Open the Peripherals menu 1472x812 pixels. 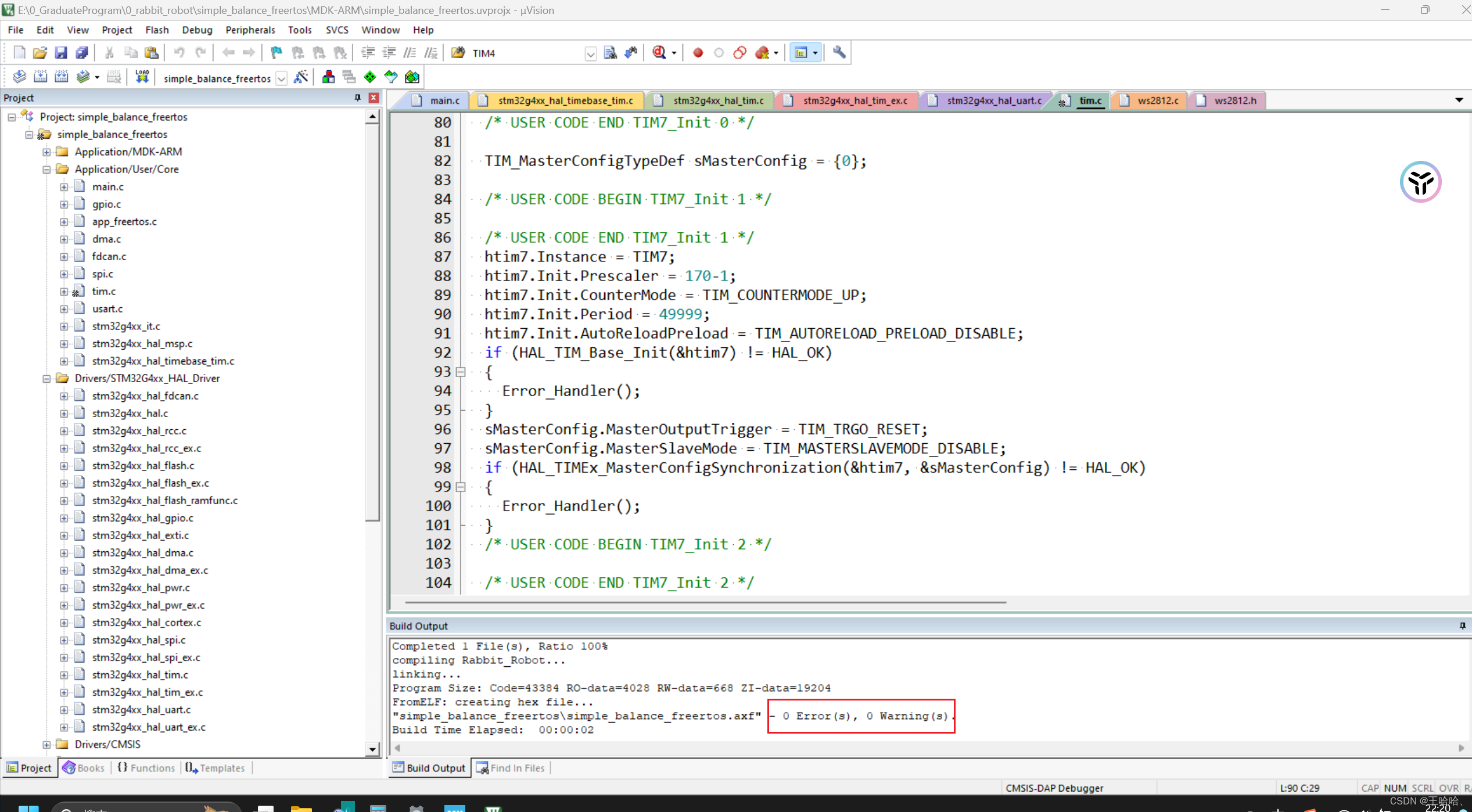pos(250,30)
